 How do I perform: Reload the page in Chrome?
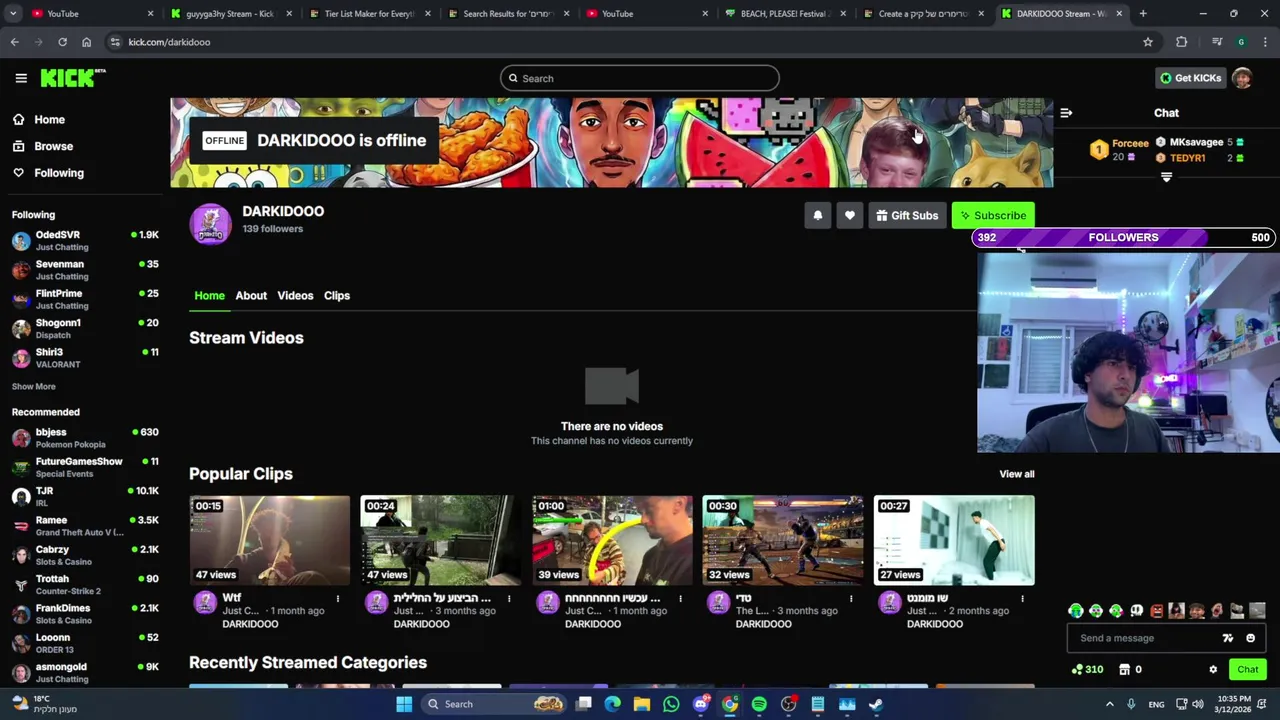[x=62, y=42]
